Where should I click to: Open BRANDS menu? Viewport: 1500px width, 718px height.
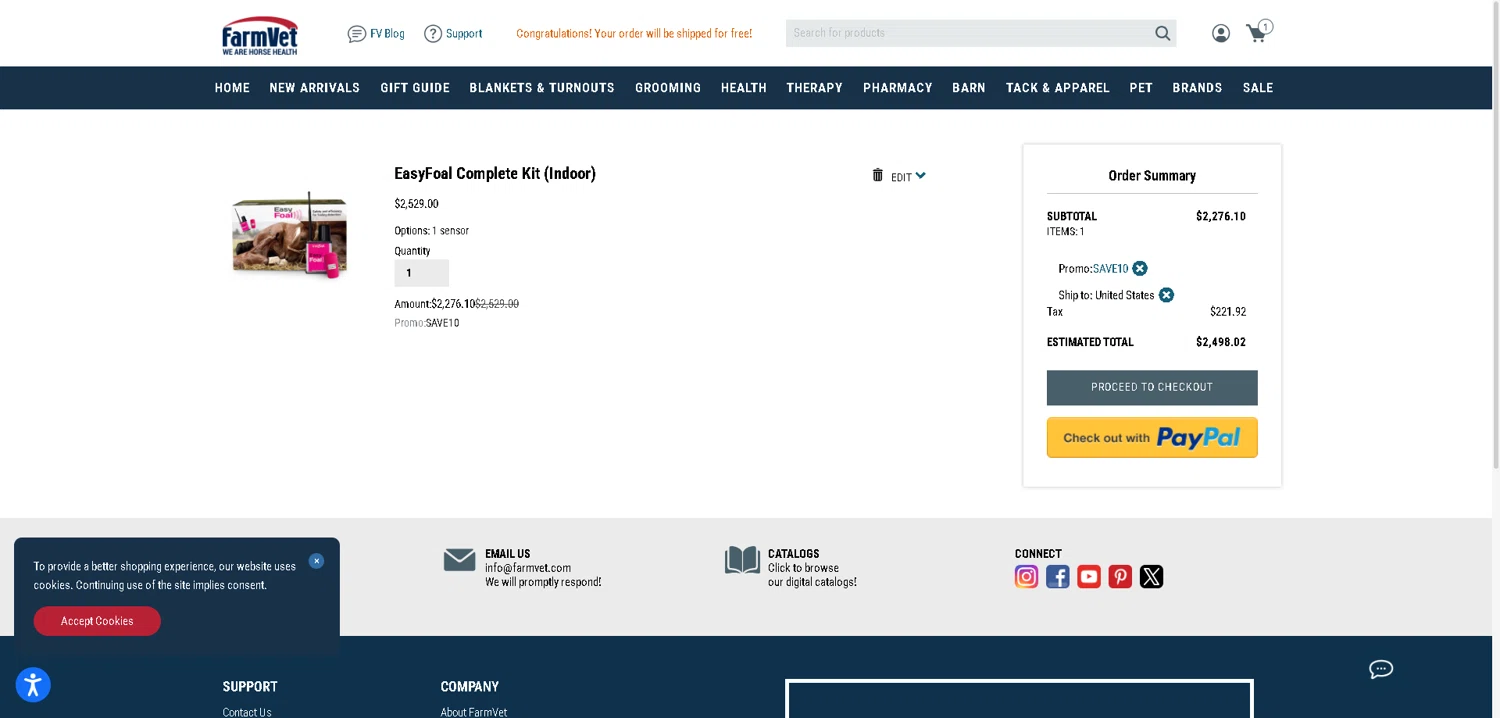coord(1197,88)
